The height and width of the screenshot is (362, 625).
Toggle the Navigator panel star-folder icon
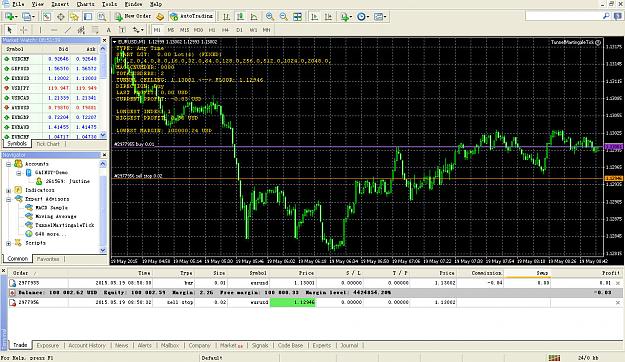74,16
